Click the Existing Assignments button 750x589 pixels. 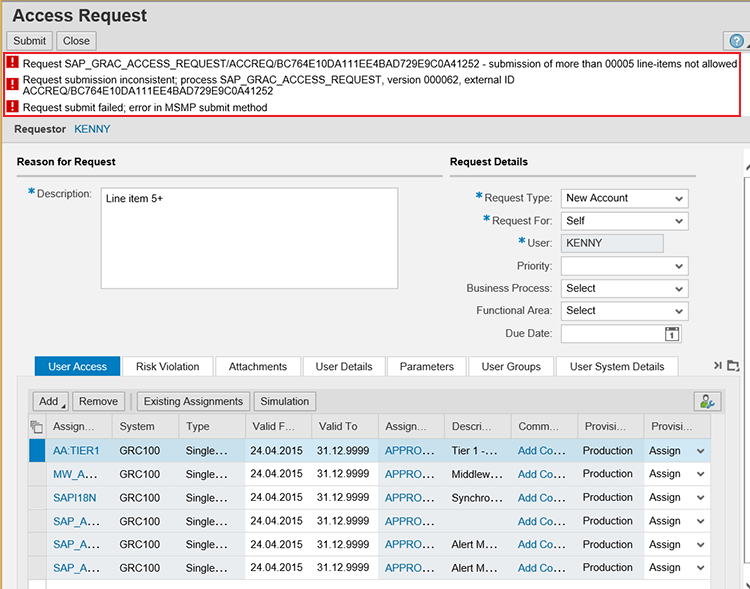point(193,401)
